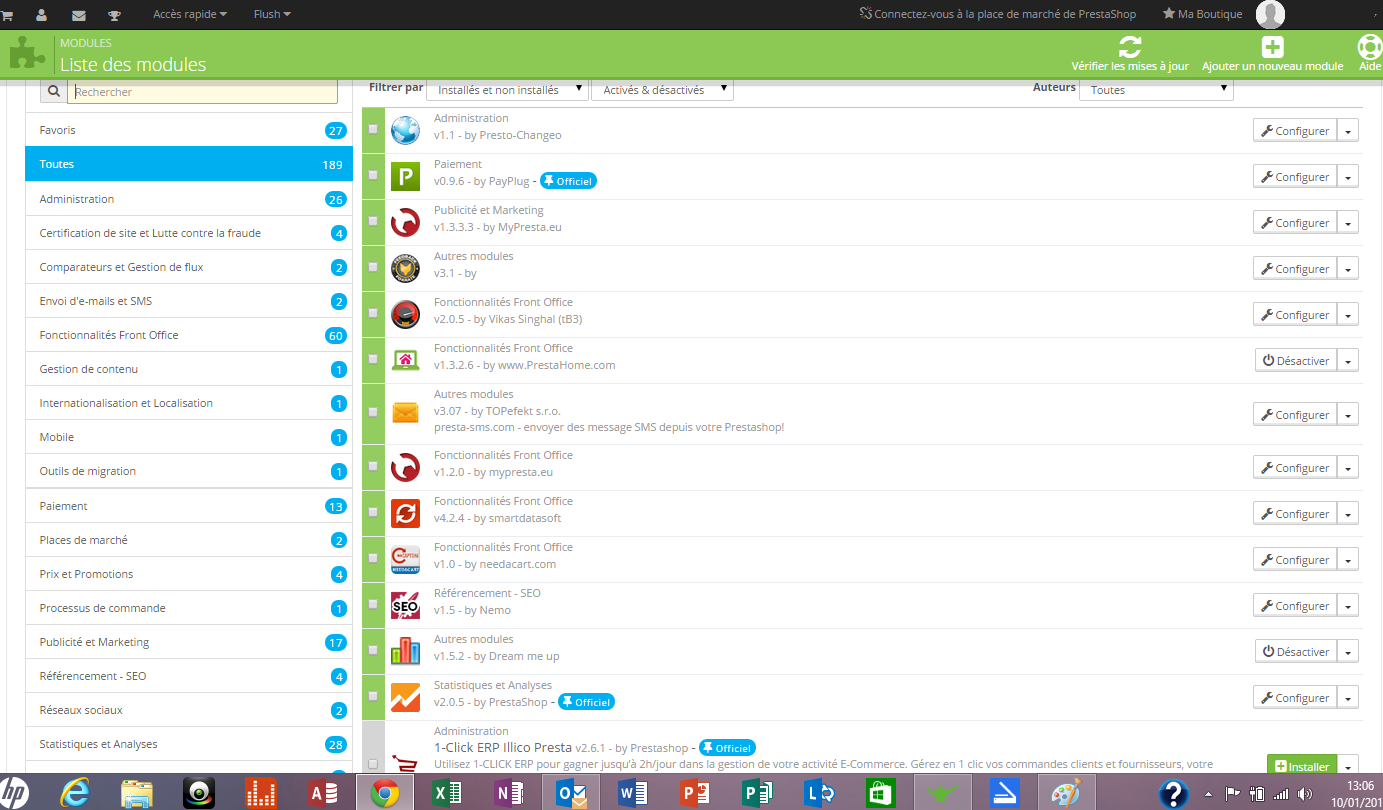Open Google Chrome from the taskbar

coord(384,793)
